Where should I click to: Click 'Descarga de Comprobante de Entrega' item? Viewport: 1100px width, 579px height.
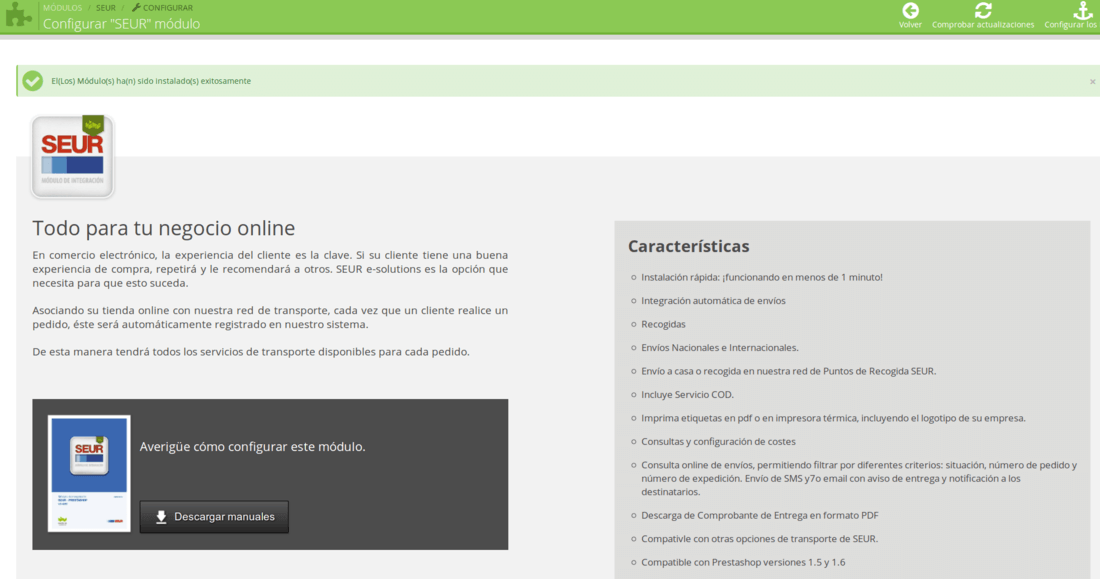760,515
